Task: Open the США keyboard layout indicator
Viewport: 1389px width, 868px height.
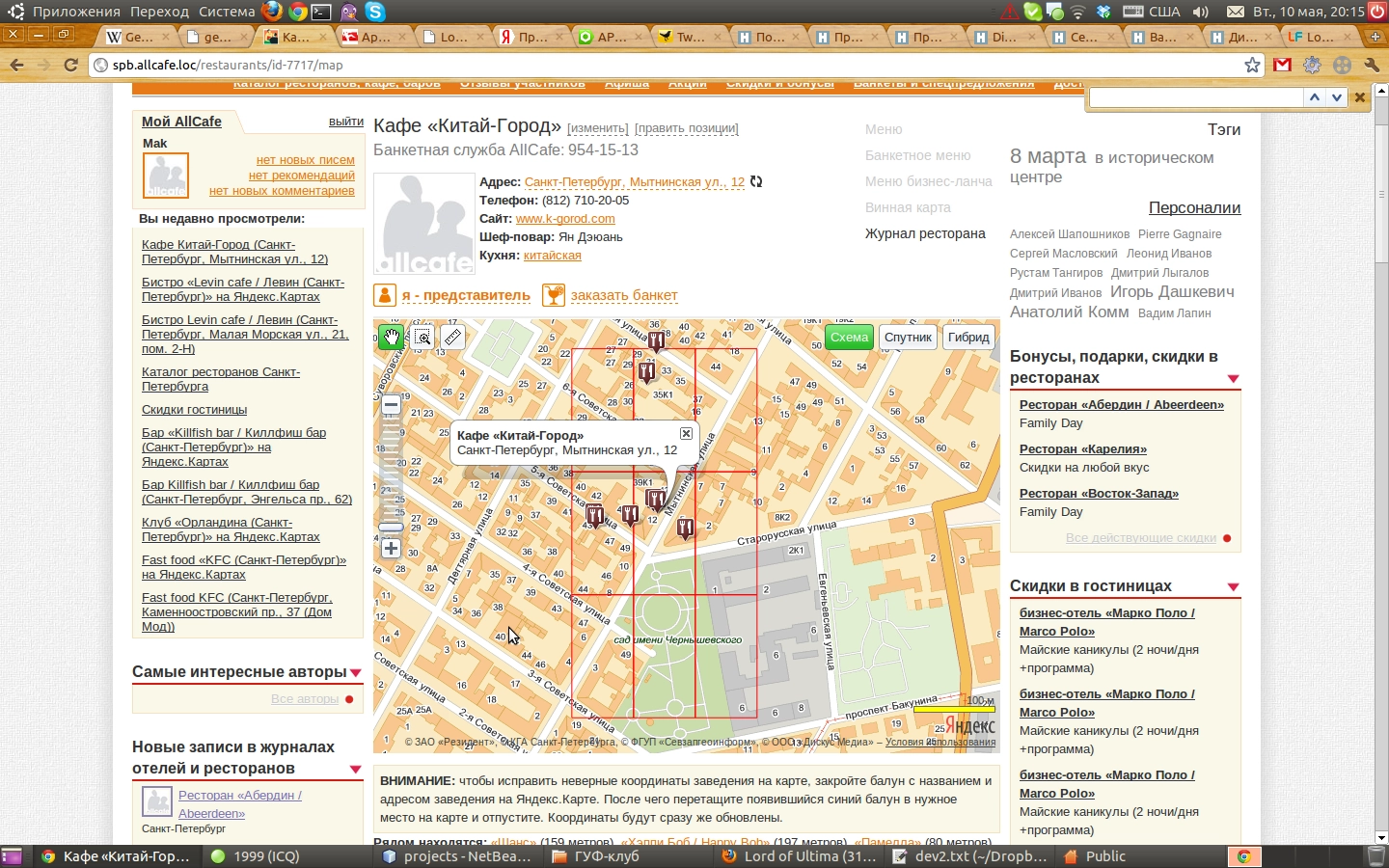Action: coord(1153,12)
